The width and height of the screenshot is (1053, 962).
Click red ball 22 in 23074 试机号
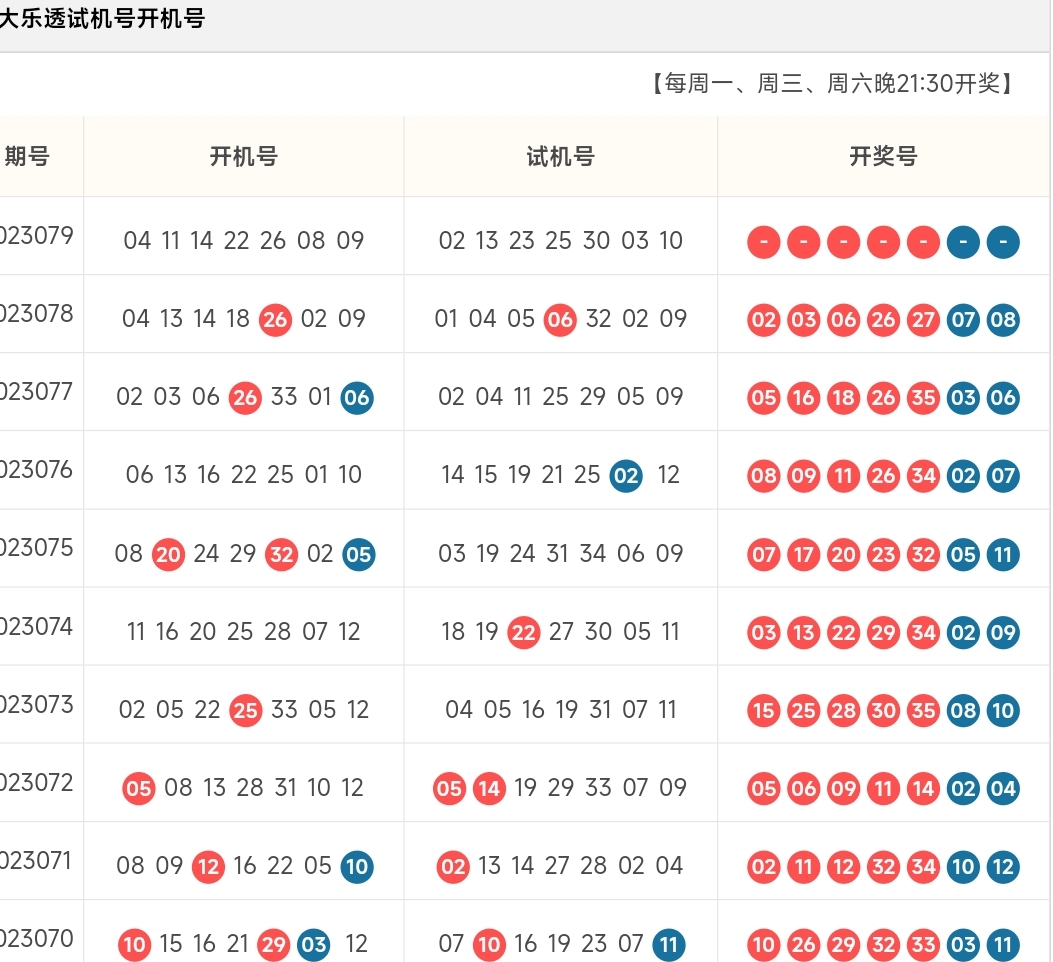pyautogui.click(x=524, y=632)
